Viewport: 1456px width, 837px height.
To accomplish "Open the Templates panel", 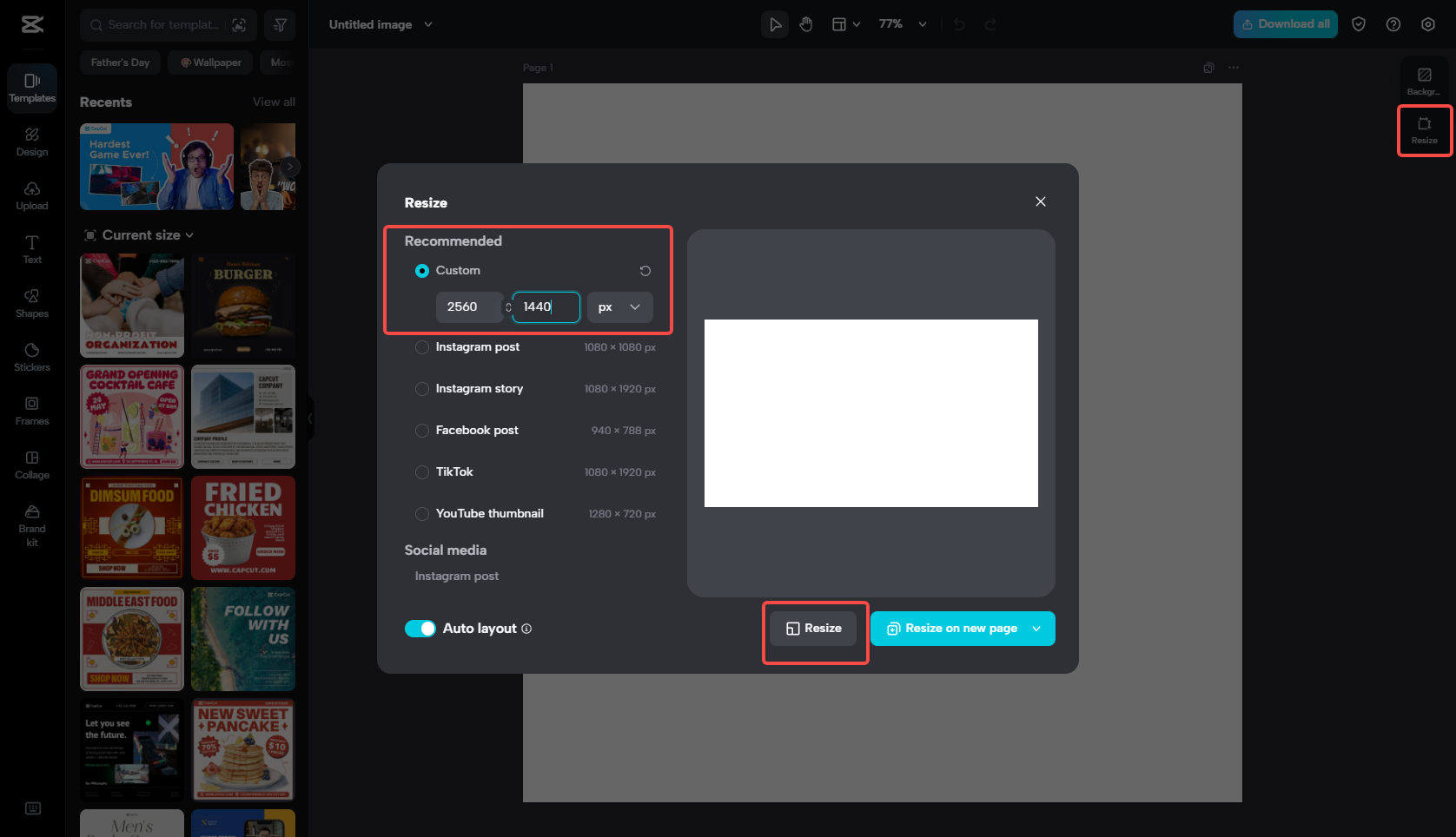I will 31,88.
